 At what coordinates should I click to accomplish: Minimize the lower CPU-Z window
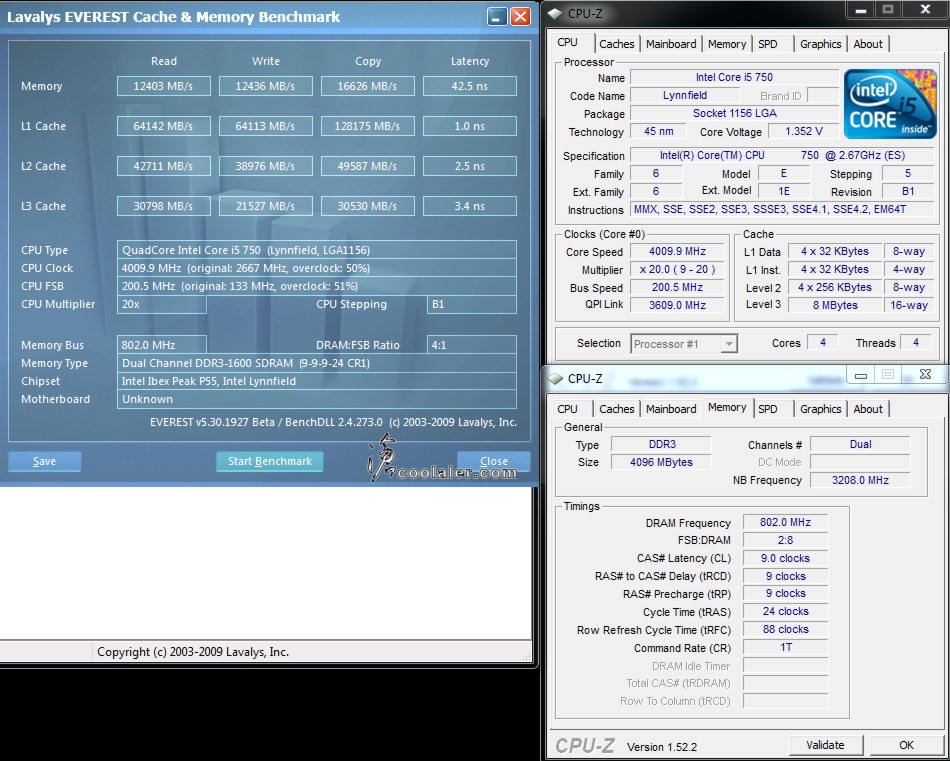(860, 375)
